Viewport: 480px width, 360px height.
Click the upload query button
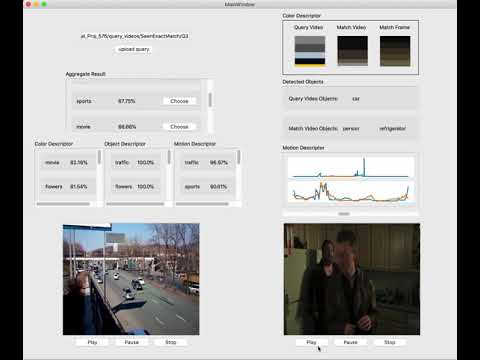coord(134,49)
